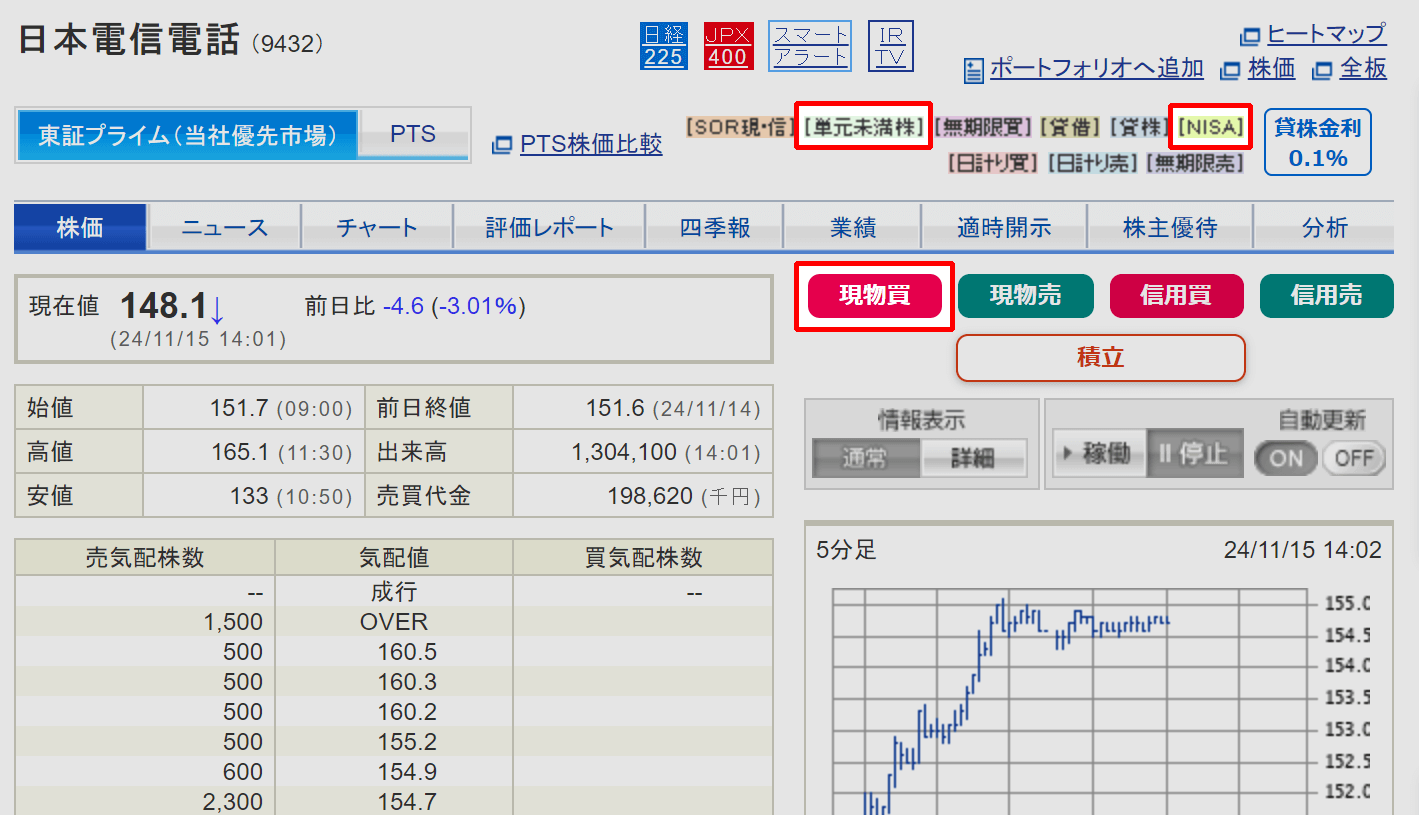Viewport: 1419px width, 815px height.
Task: Open the 全板 popup link
Action: click(x=1363, y=68)
